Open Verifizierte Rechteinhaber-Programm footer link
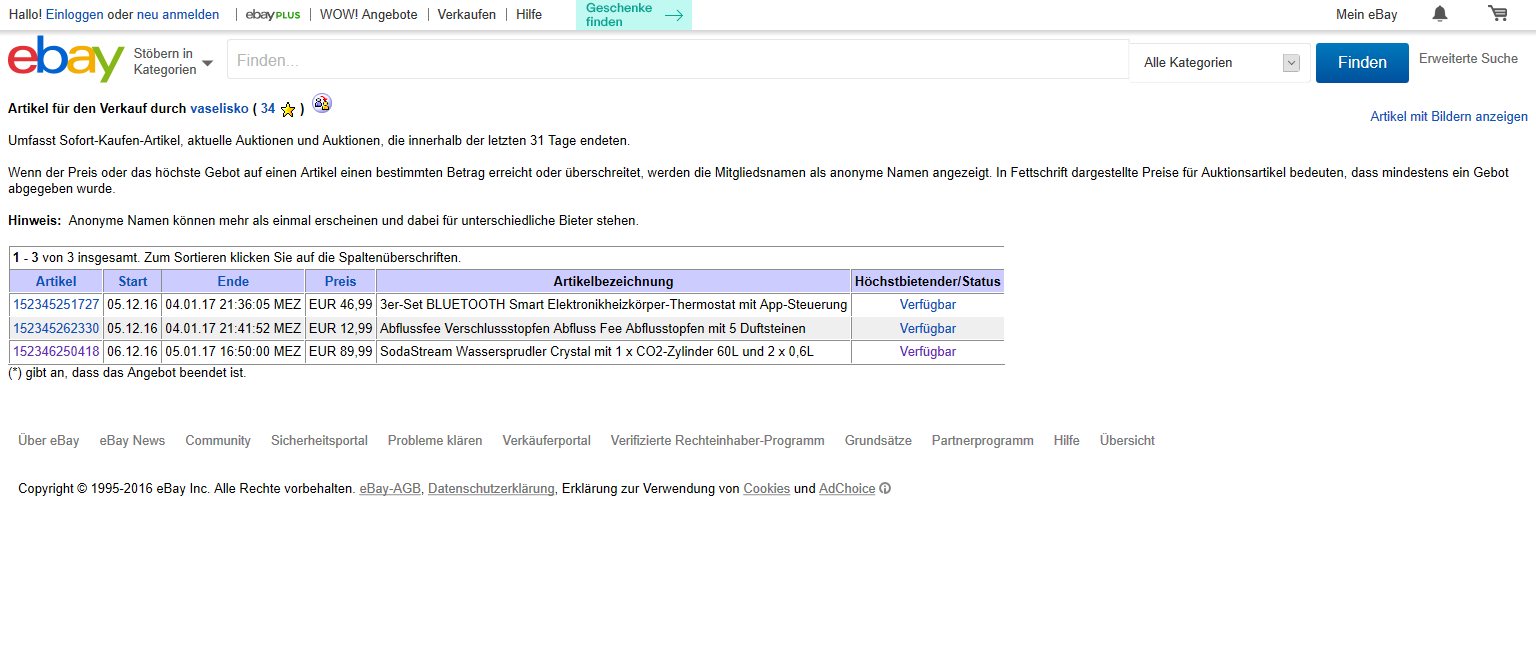This screenshot has height=654, width=1536. (718, 440)
